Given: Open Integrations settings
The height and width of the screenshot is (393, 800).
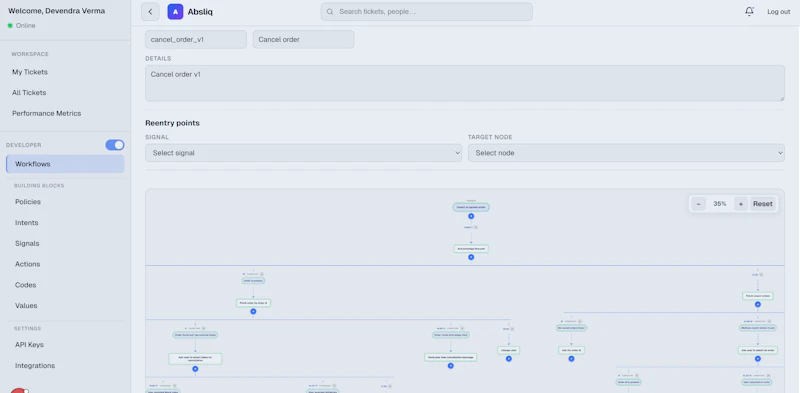Looking at the screenshot, I should (35, 365).
